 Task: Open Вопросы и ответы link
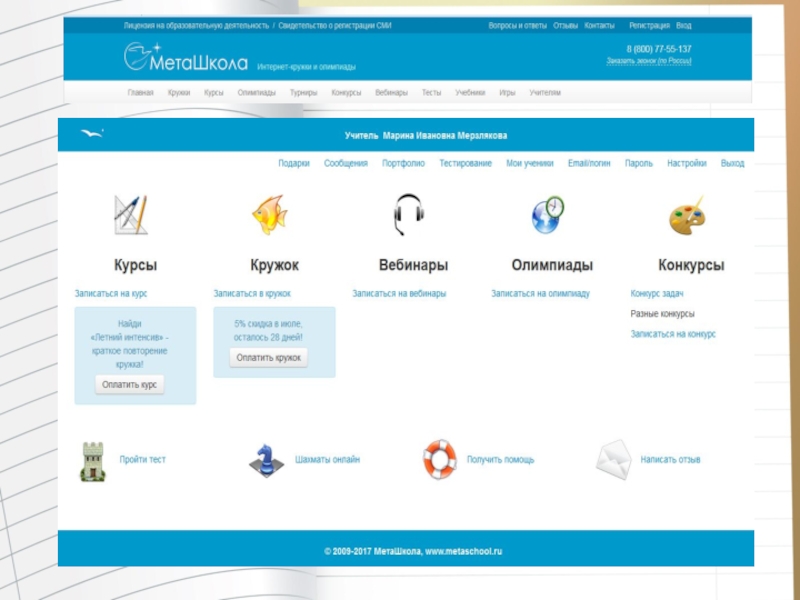click(x=517, y=26)
